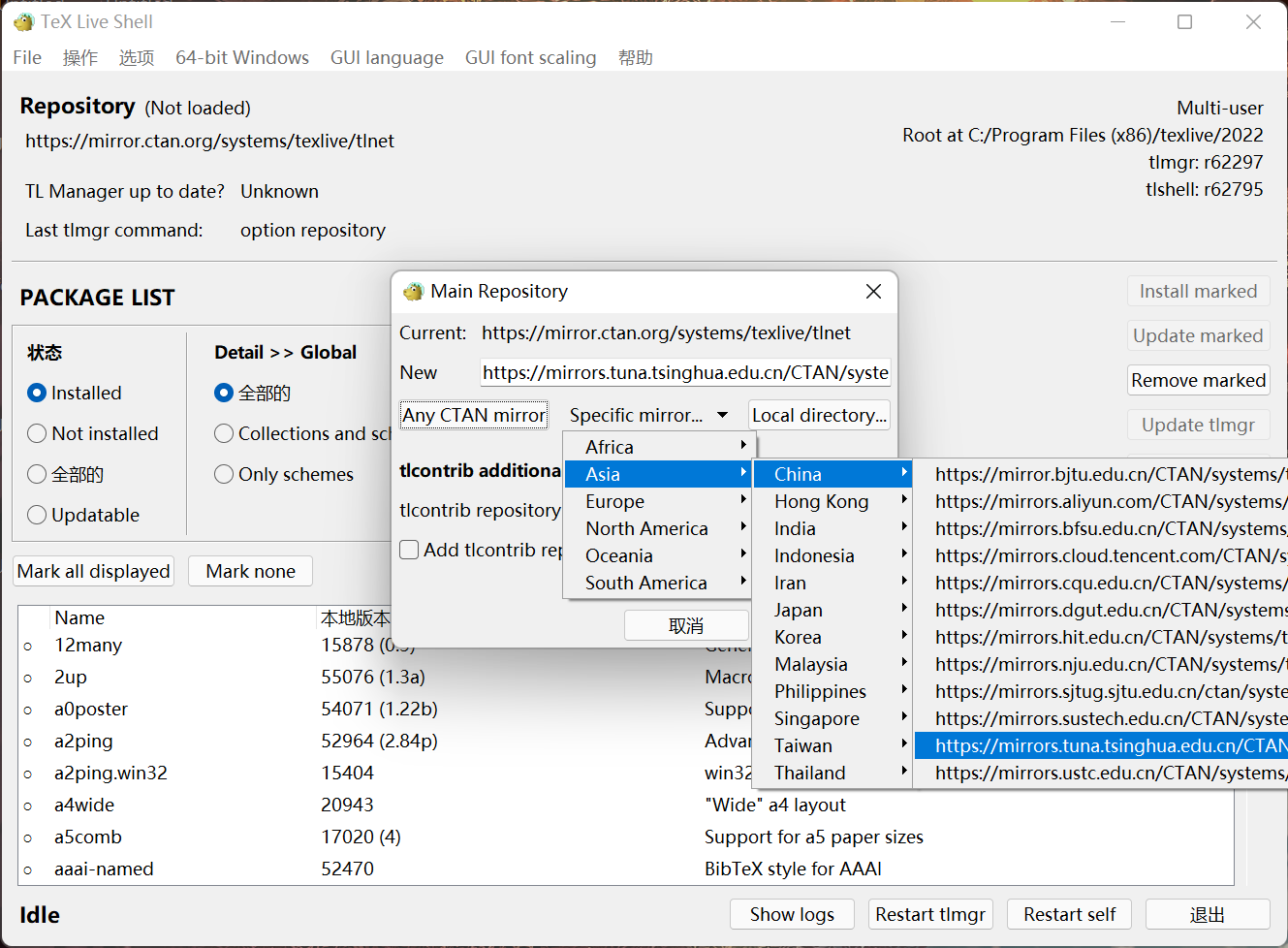Click the 本地版本 column header
This screenshot has width=1288, height=948.
click(356, 617)
